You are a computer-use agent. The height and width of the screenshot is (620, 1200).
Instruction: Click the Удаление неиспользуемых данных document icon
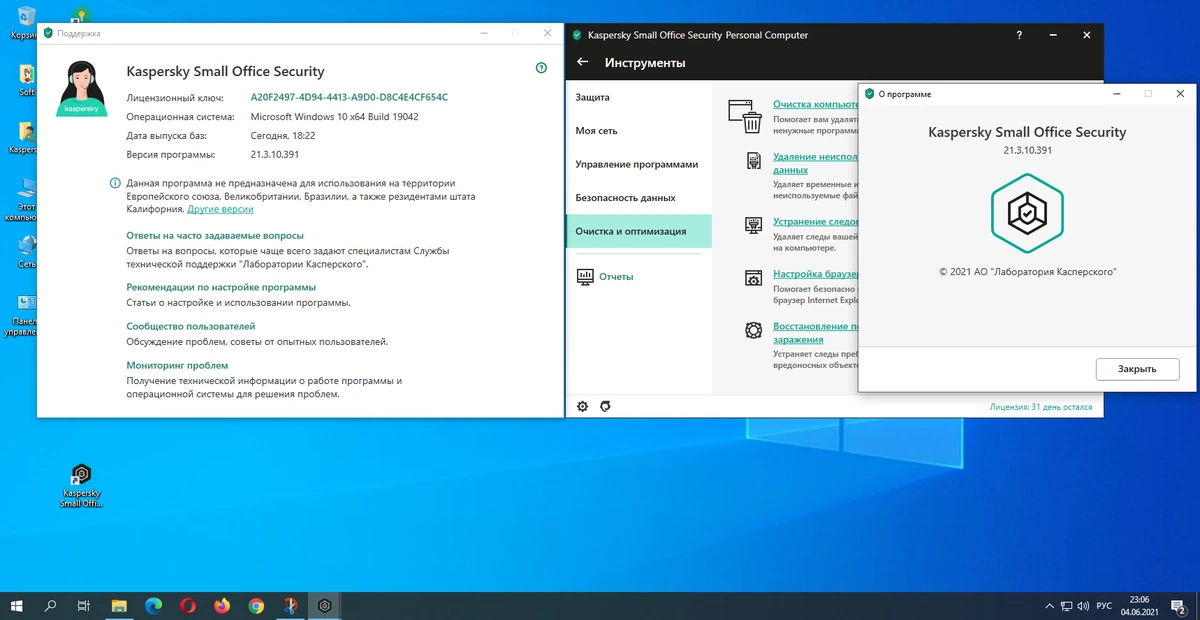(x=754, y=162)
